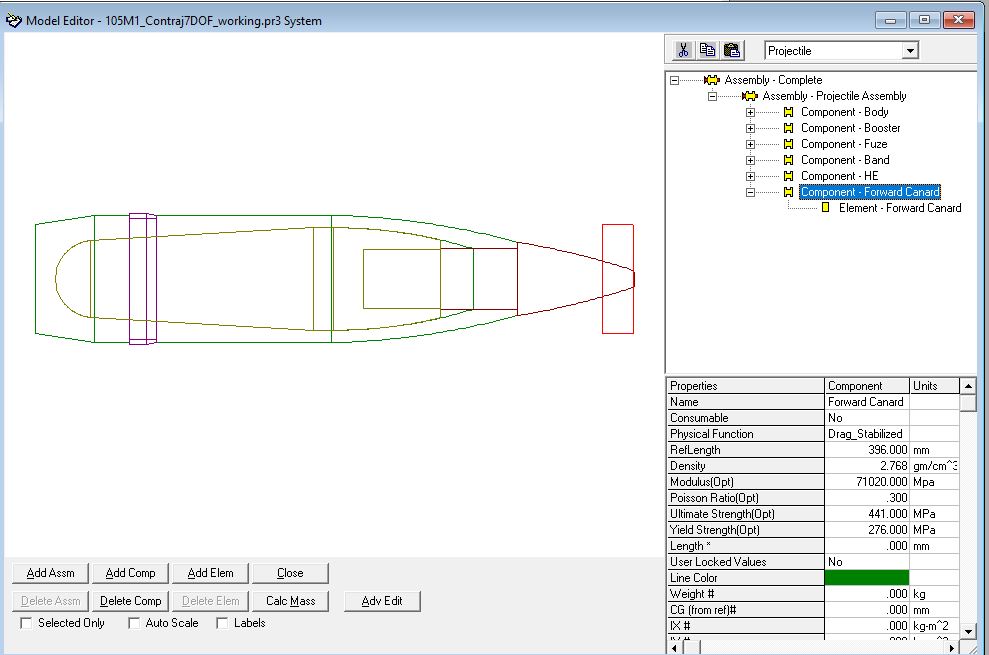Collapse the Component - Forward Canard node

(x=750, y=192)
